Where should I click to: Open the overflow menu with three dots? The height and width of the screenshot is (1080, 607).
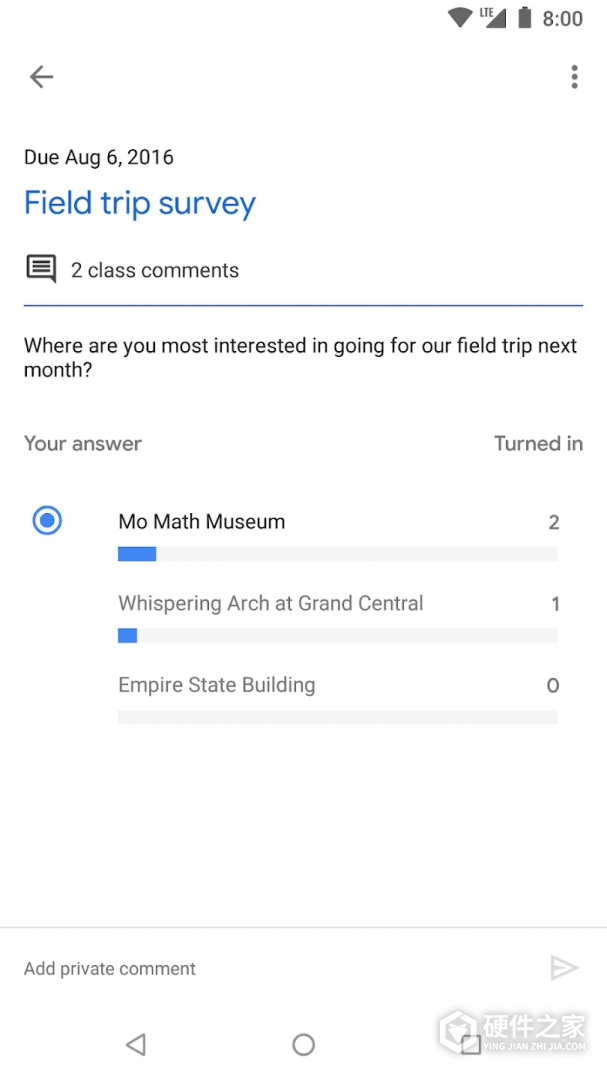574,77
